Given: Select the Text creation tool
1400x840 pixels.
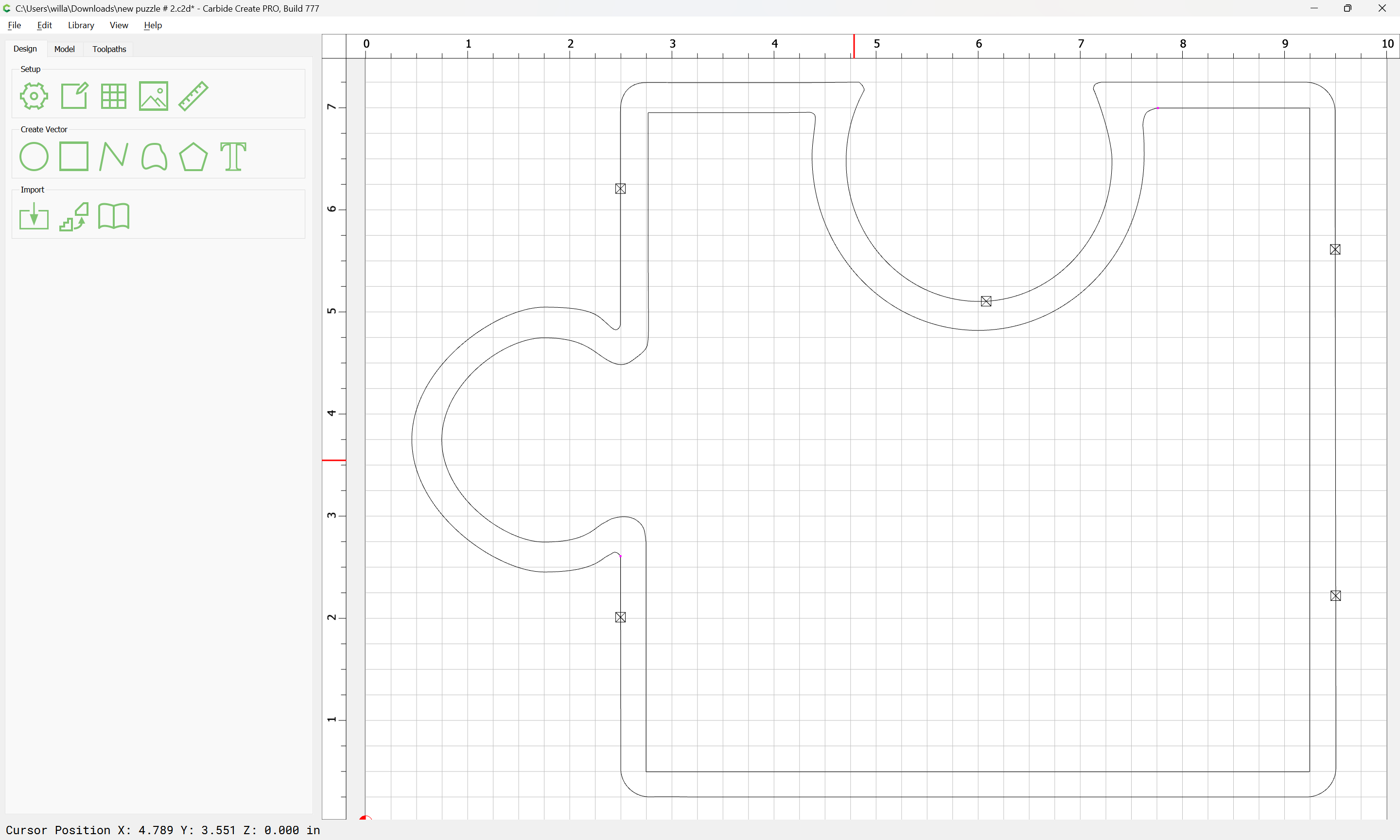Looking at the screenshot, I should pos(233,157).
